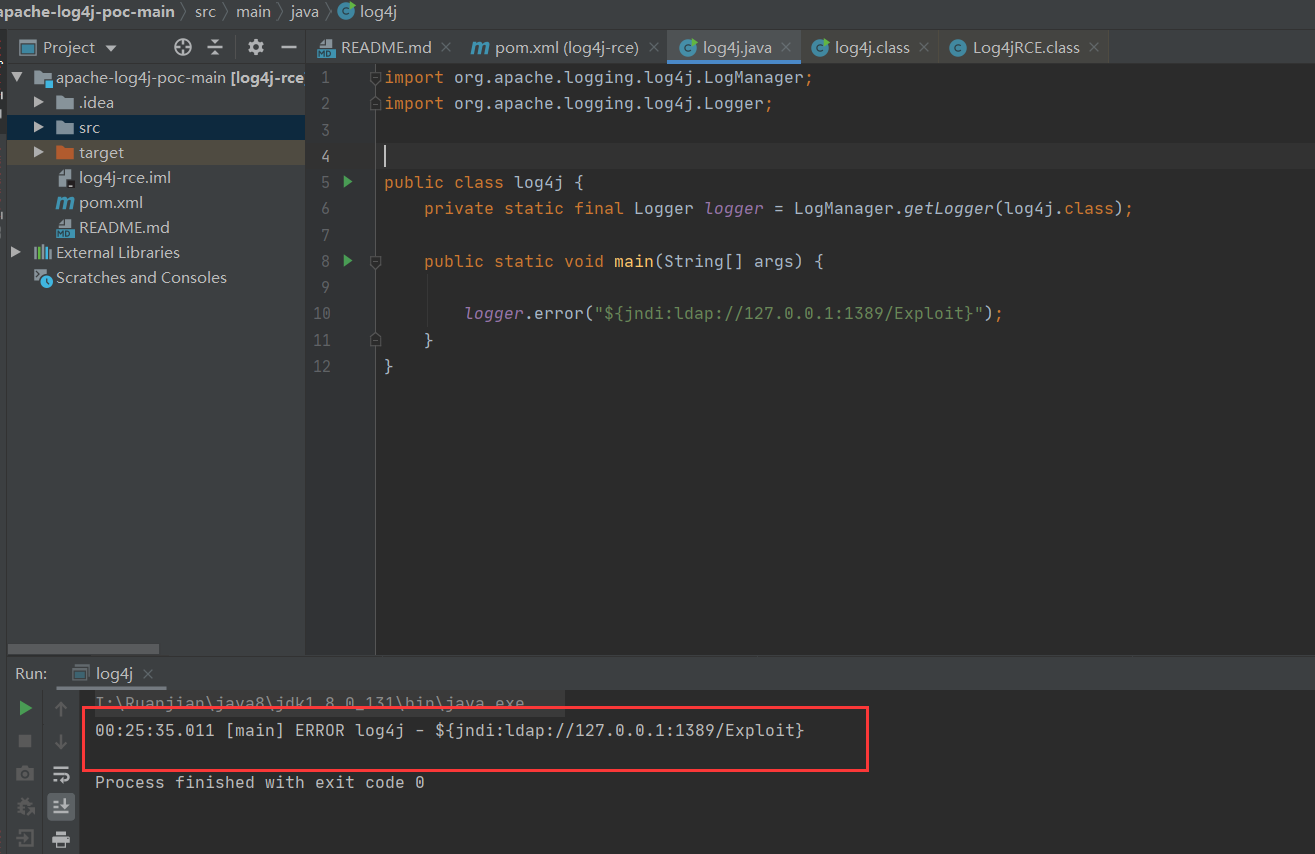
Task: Click the attach debugger bug icon
Action: (x=25, y=806)
